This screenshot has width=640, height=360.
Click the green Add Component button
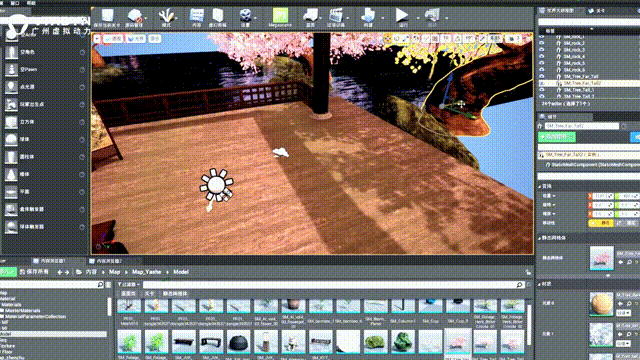557,137
